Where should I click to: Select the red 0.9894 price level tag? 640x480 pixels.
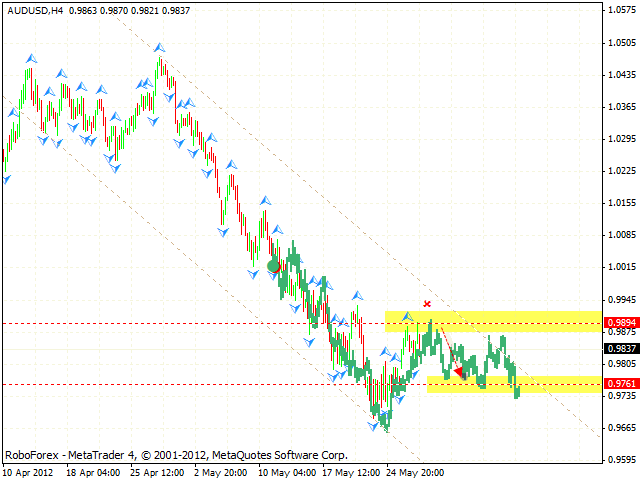coord(619,324)
